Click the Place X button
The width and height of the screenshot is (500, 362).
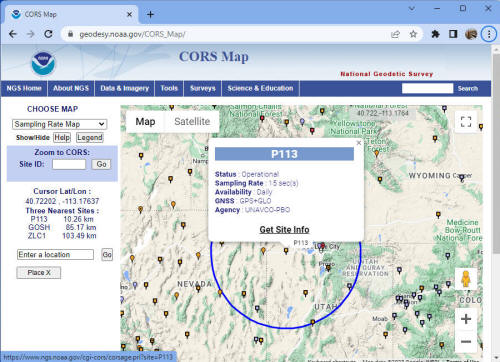pyautogui.click(x=39, y=273)
